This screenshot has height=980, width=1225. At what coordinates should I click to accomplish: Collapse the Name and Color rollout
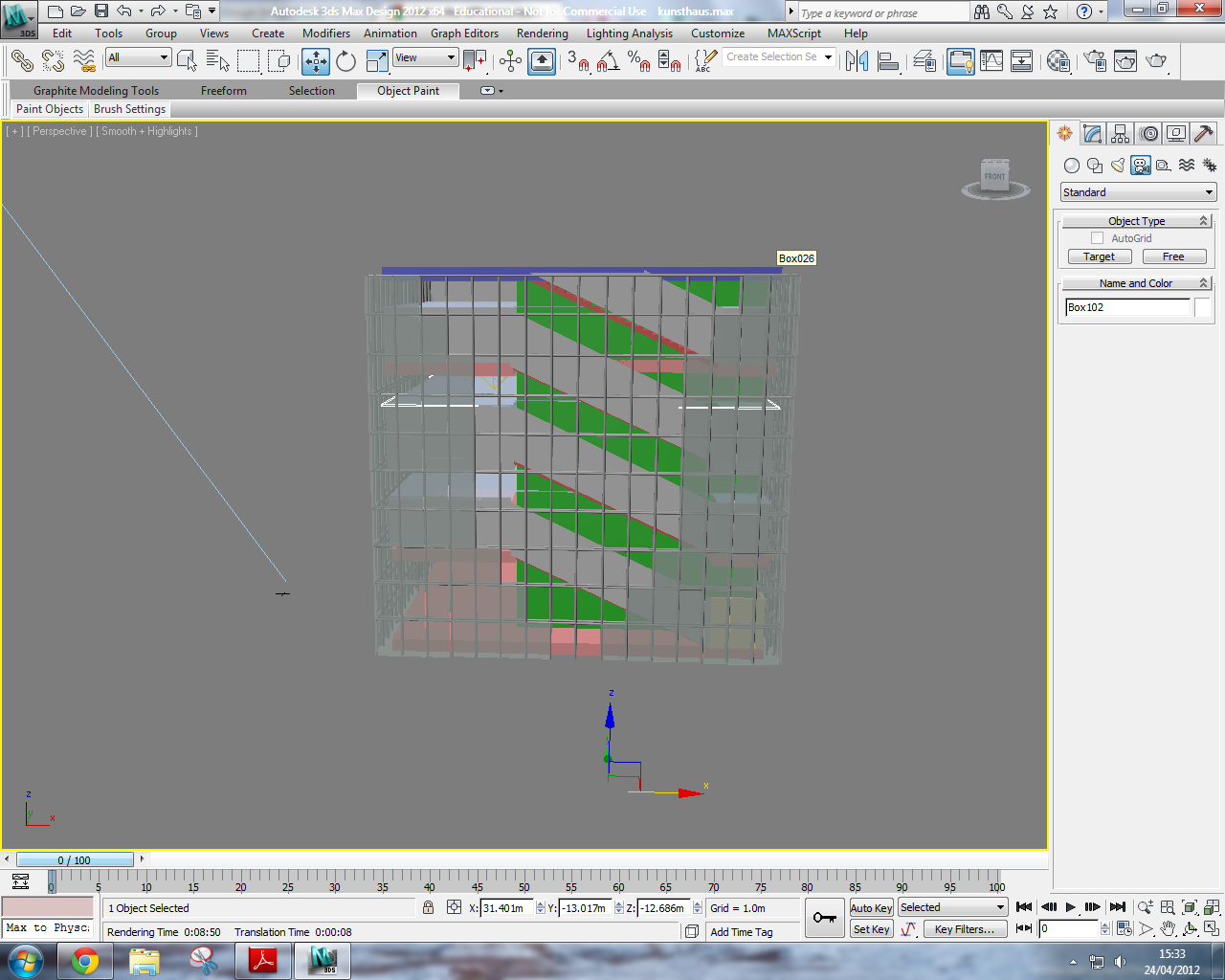[1136, 283]
